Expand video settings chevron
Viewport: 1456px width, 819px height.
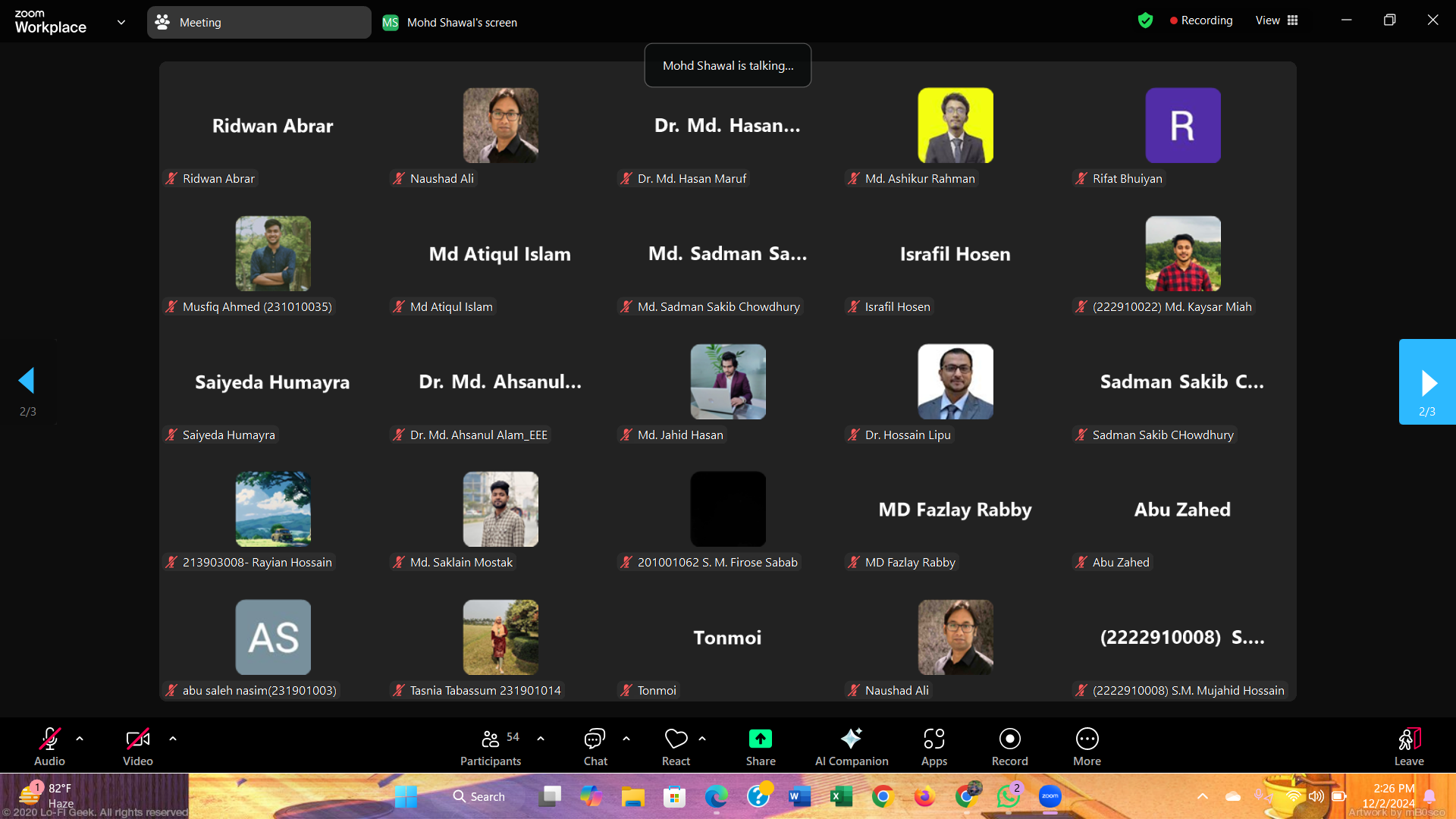173,738
